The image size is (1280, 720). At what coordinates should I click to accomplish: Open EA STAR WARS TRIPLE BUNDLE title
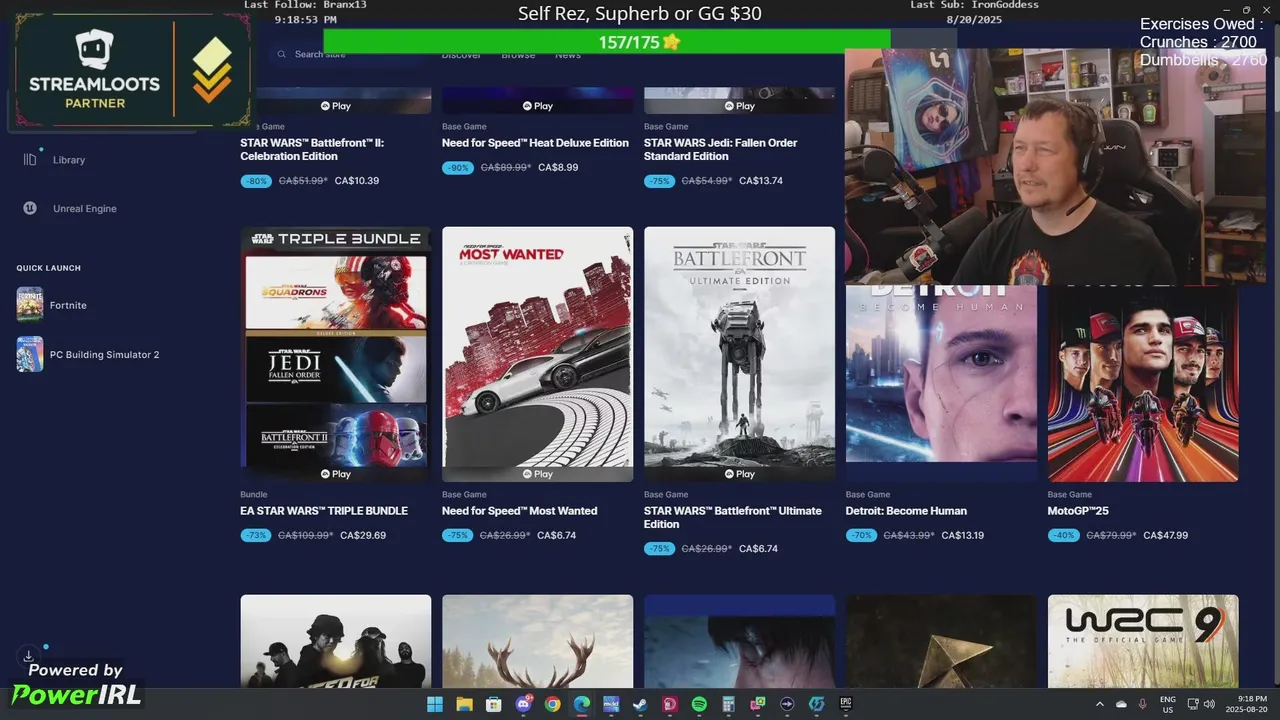tap(324, 511)
